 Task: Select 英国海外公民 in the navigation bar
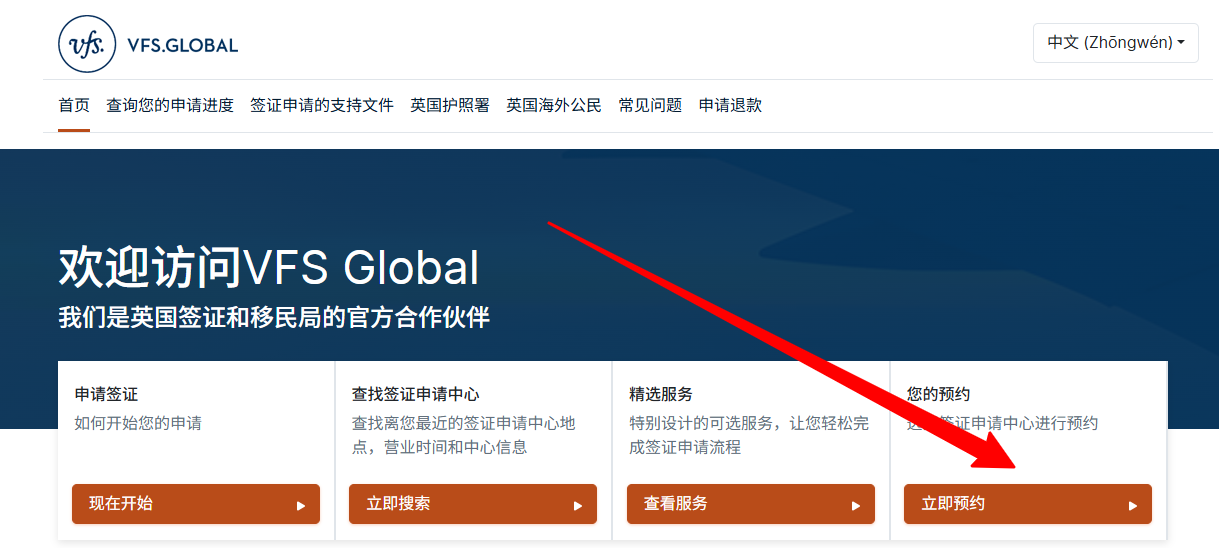point(554,105)
